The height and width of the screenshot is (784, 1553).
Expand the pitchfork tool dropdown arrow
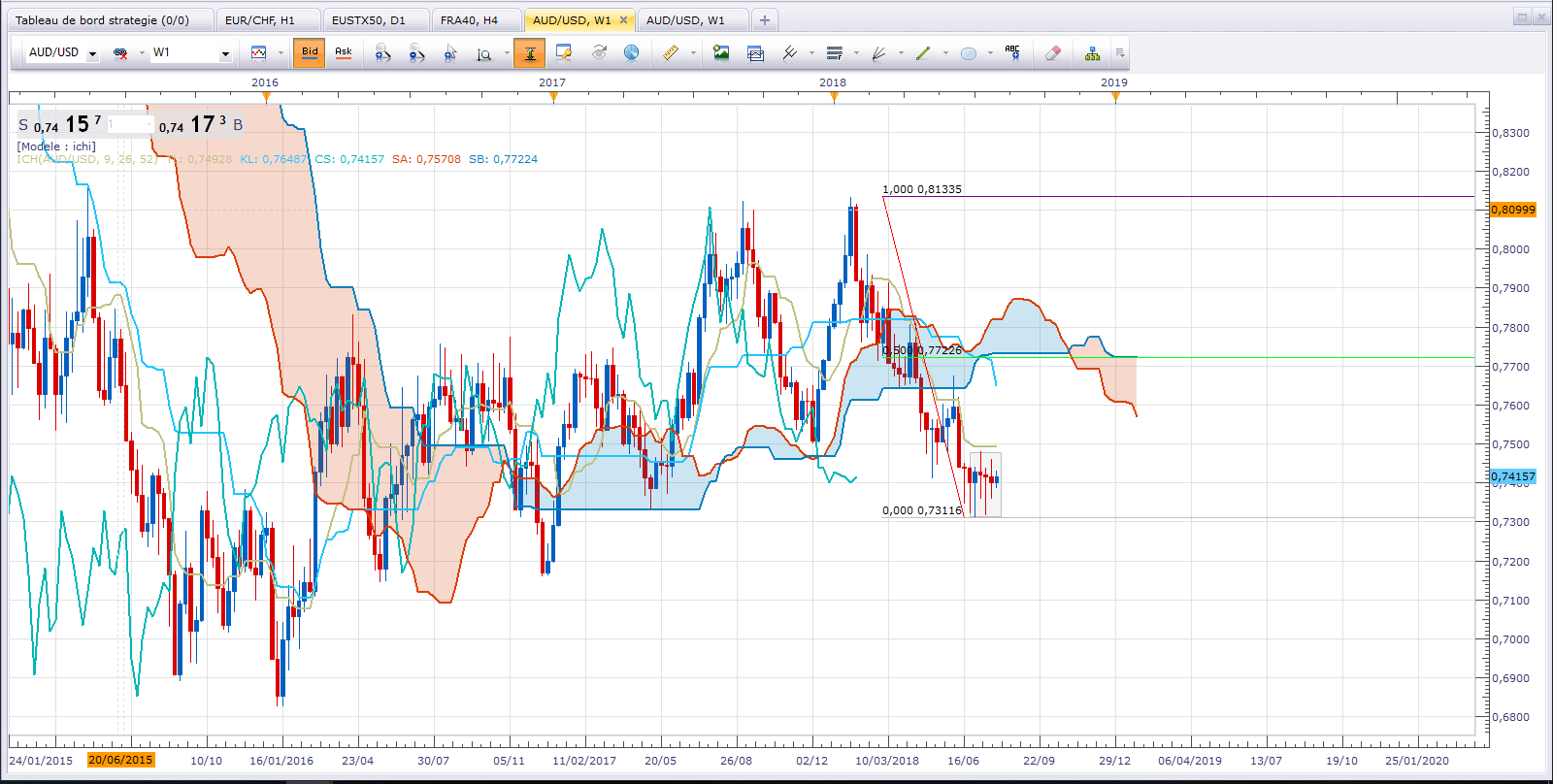coord(811,53)
